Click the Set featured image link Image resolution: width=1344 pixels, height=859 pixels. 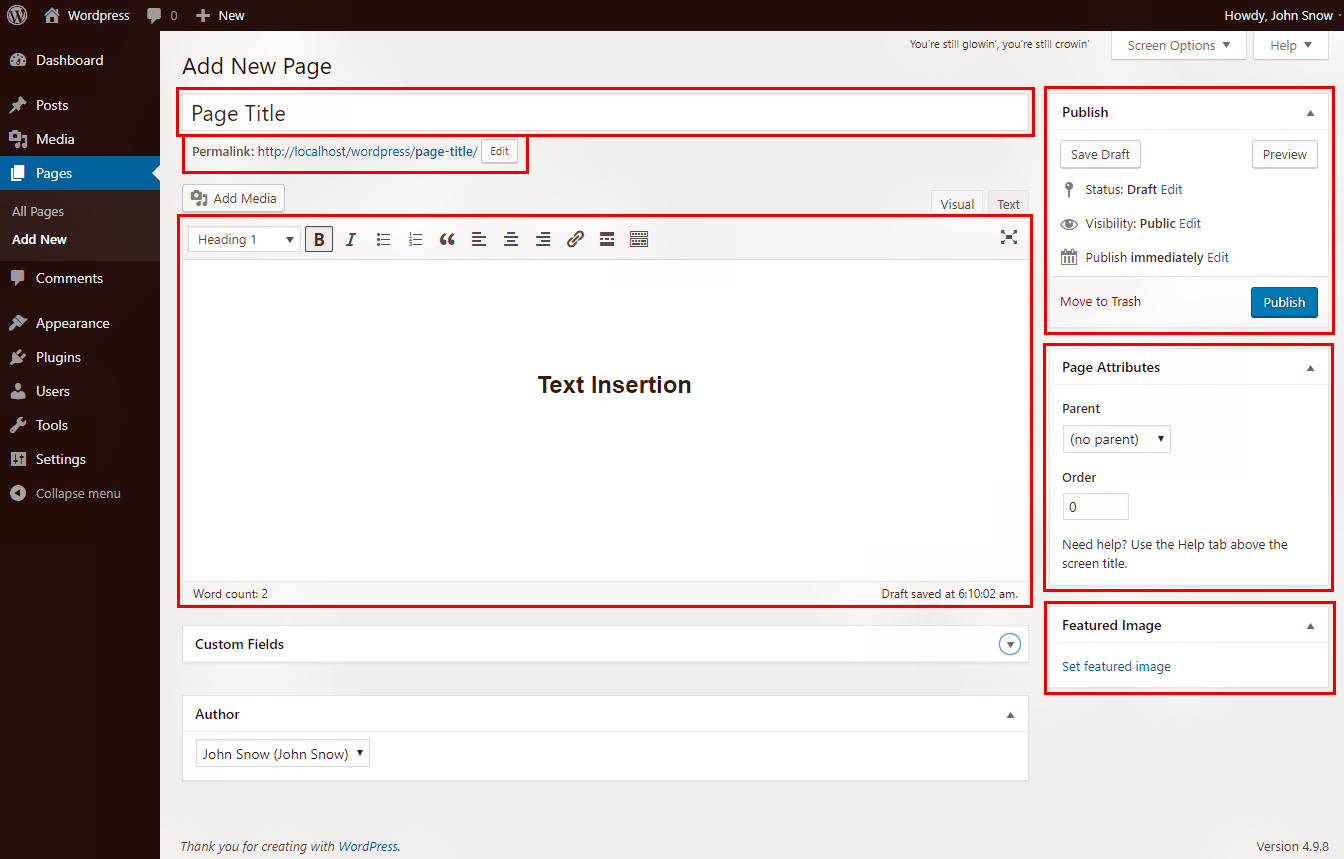(x=1116, y=666)
